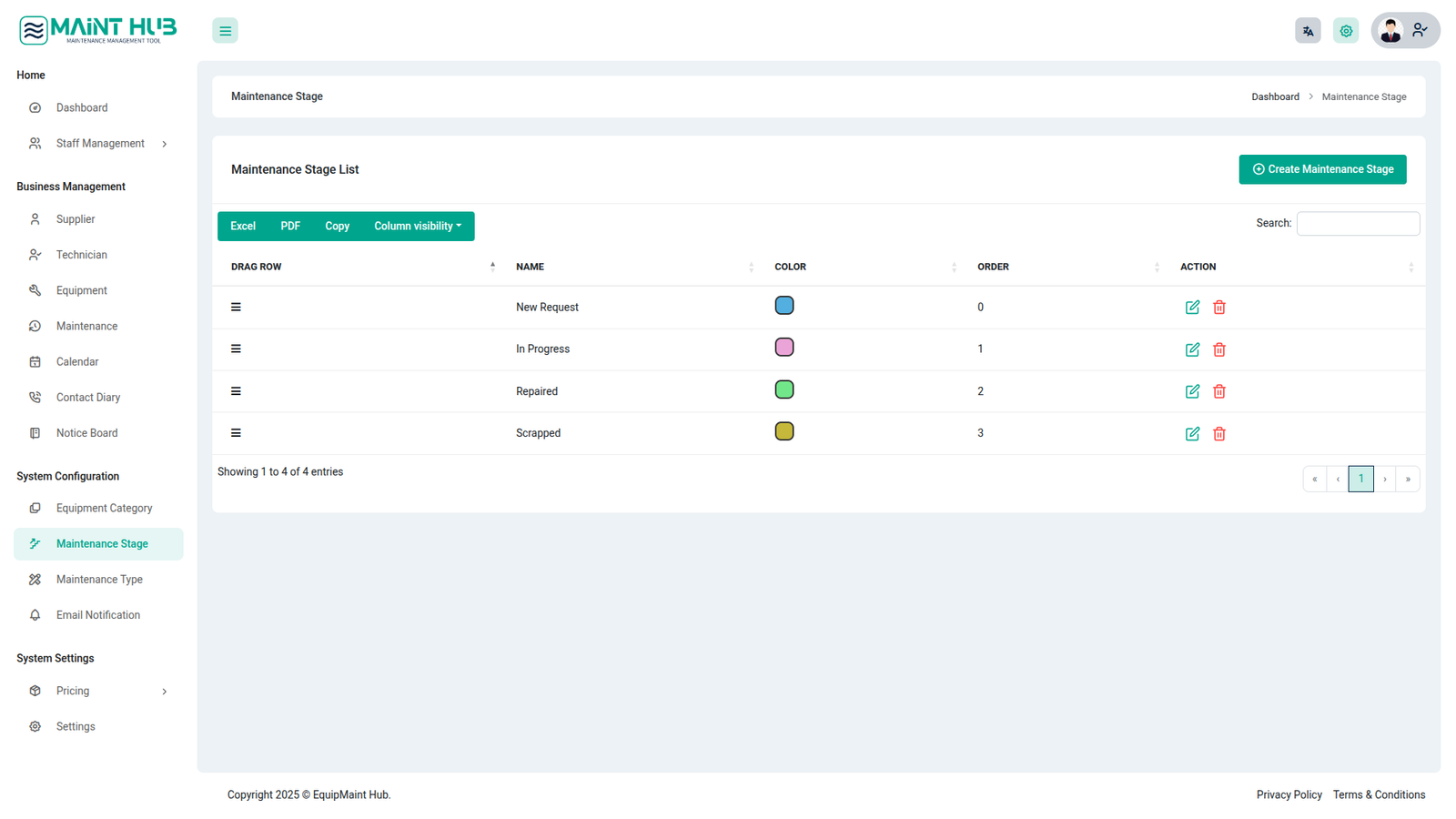Sort the table by Name column
Viewport: 1456px width, 819px height.
coord(530,268)
